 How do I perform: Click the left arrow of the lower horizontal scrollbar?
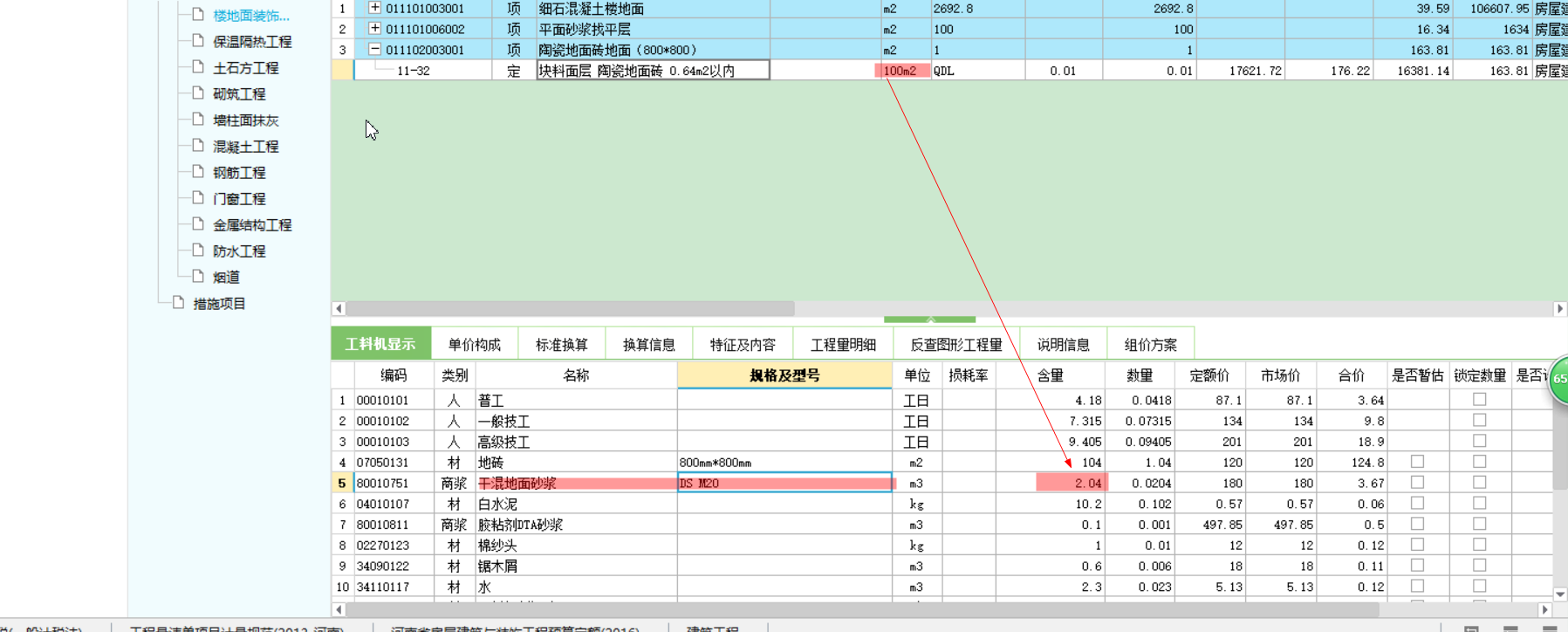click(339, 610)
